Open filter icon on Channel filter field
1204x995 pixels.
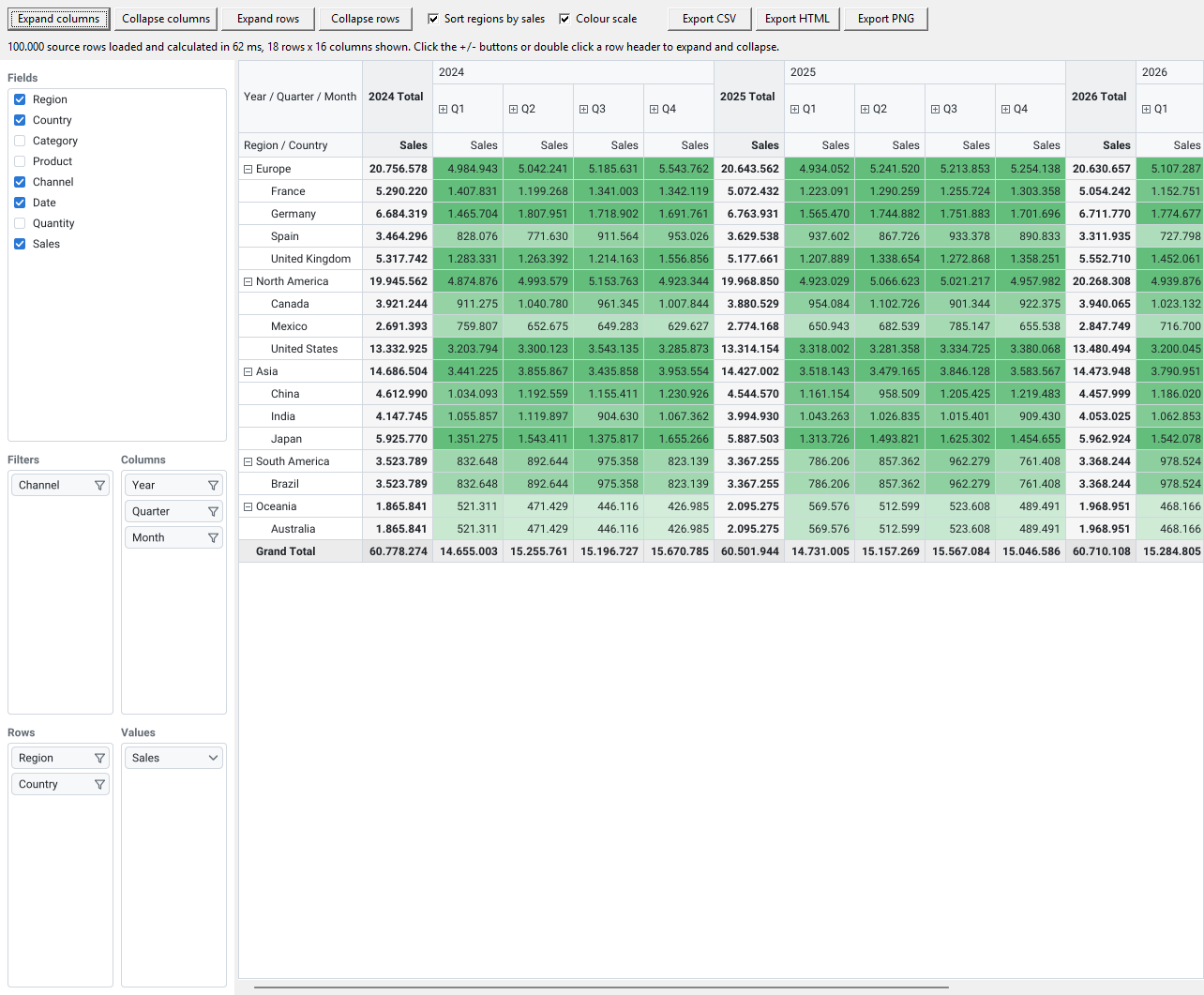99,485
